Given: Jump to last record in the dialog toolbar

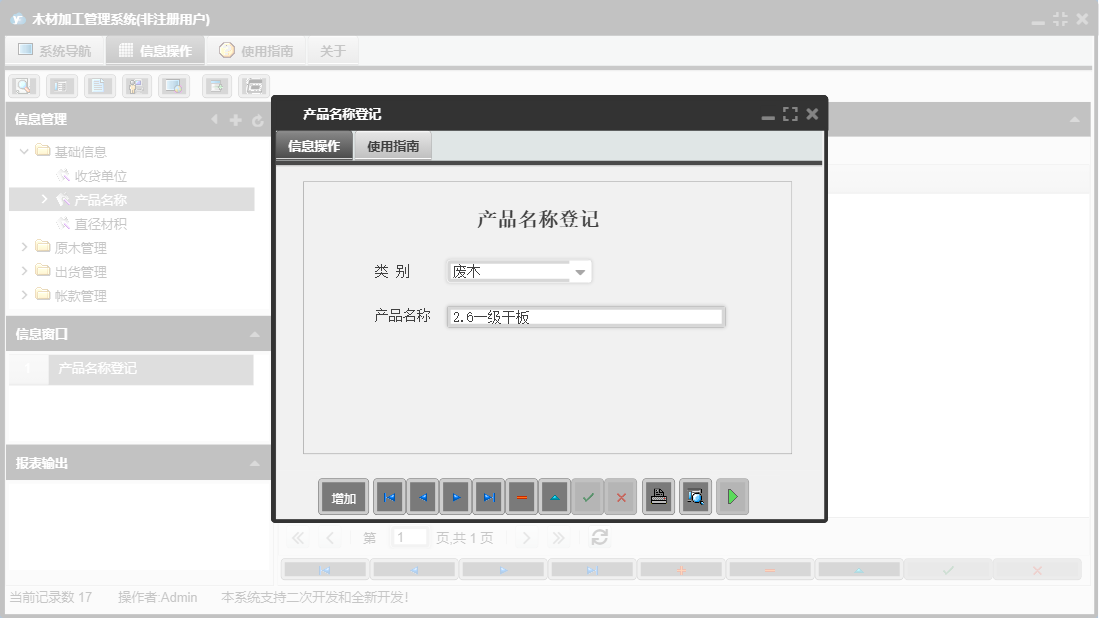Looking at the screenshot, I should tap(488, 496).
